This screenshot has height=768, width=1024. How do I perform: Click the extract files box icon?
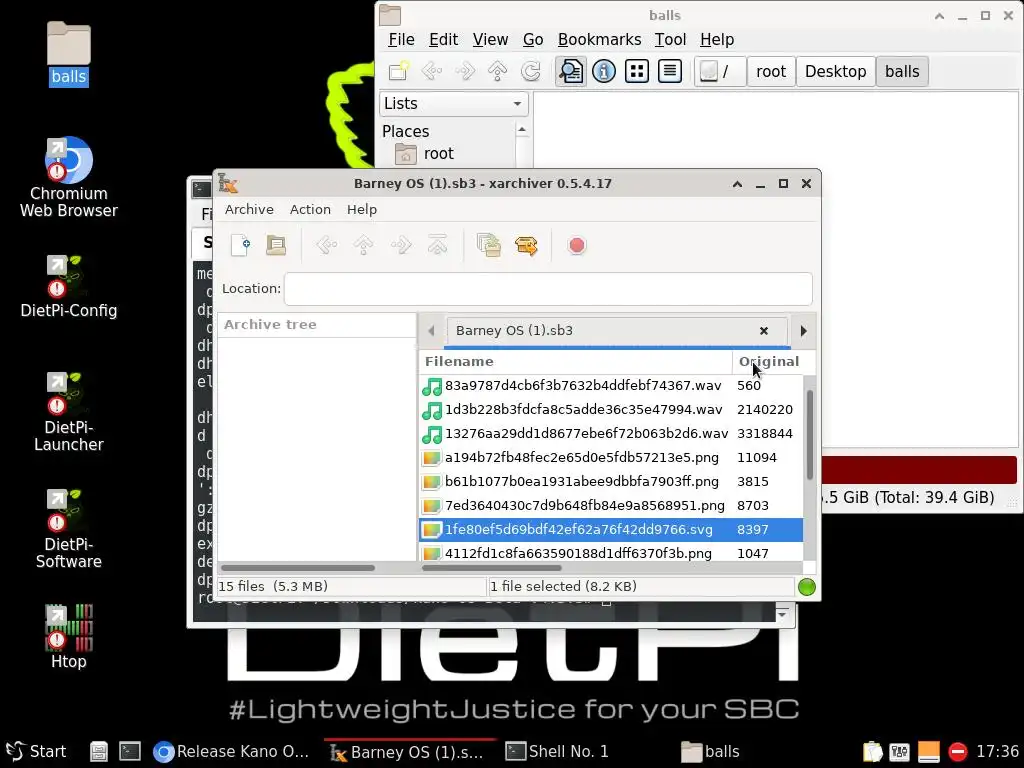click(x=526, y=246)
